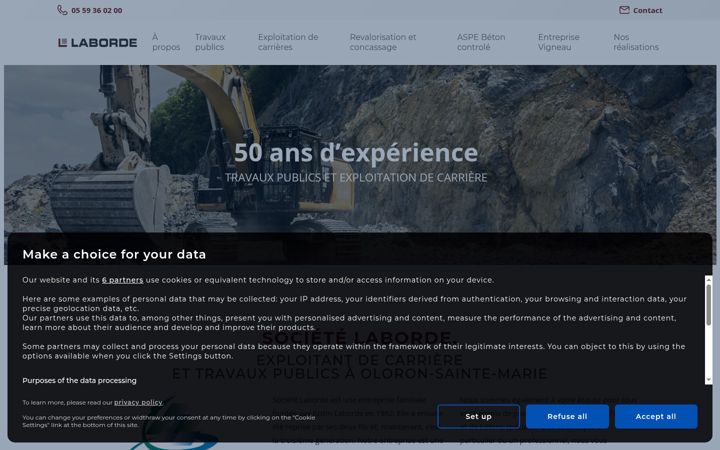Open the privacy policy link
The image size is (720, 450).
pyautogui.click(x=138, y=402)
